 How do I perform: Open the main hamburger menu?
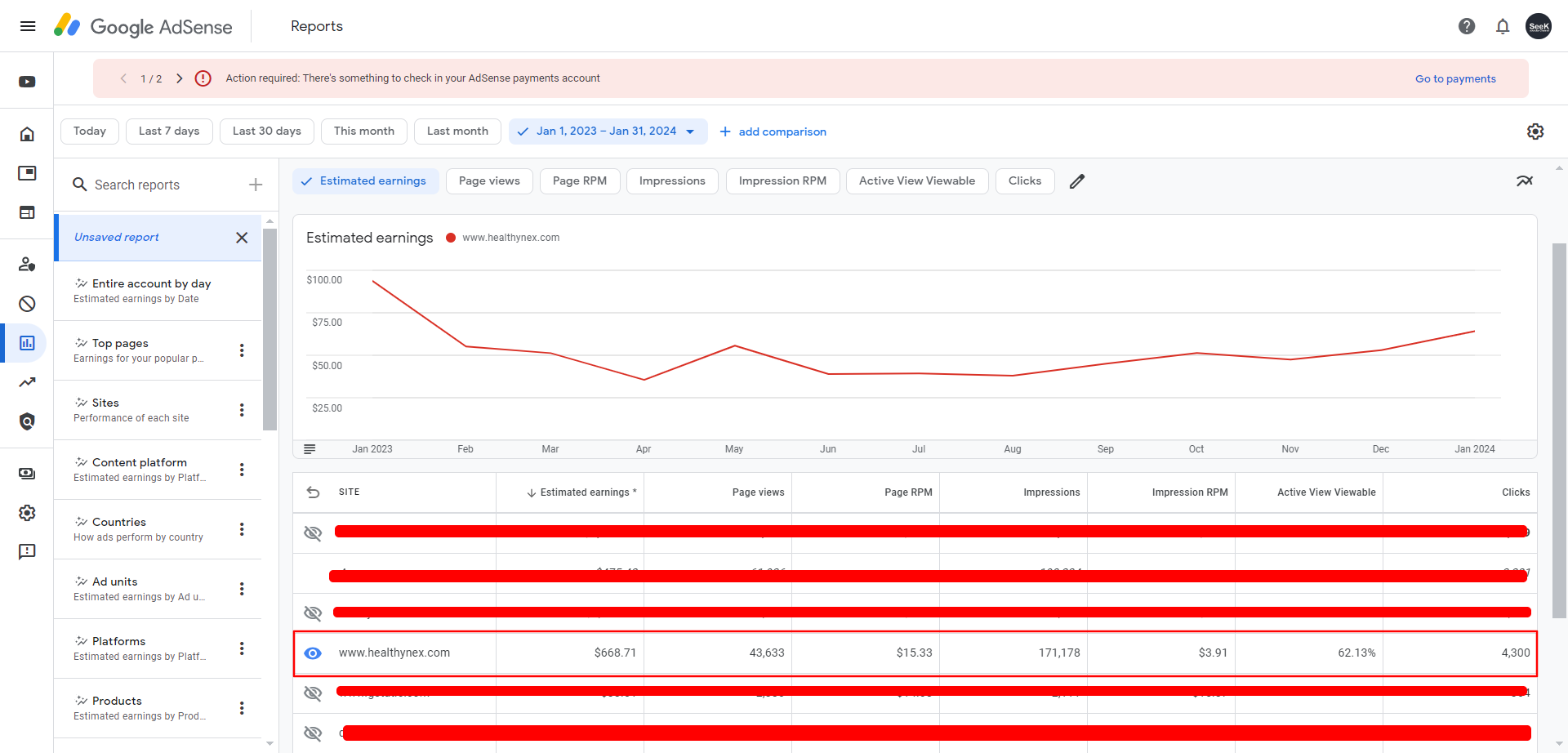click(x=28, y=26)
